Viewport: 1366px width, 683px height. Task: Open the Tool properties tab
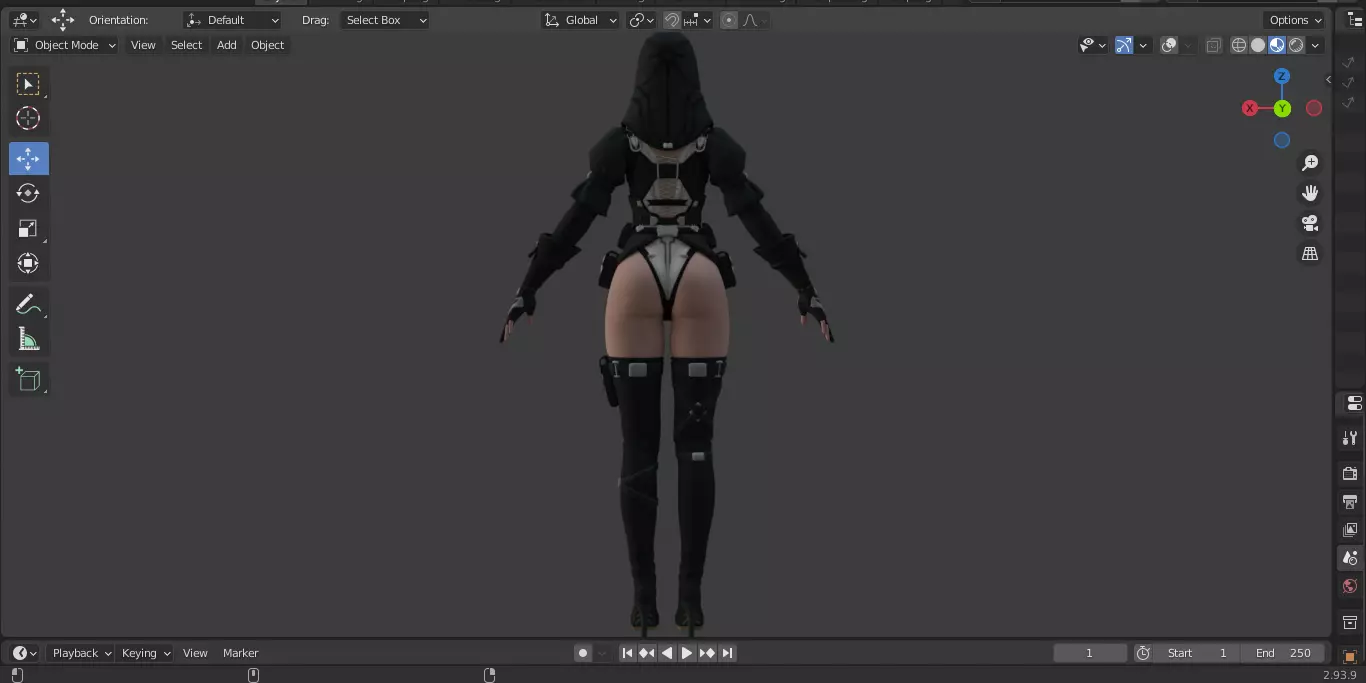tap(1350, 438)
